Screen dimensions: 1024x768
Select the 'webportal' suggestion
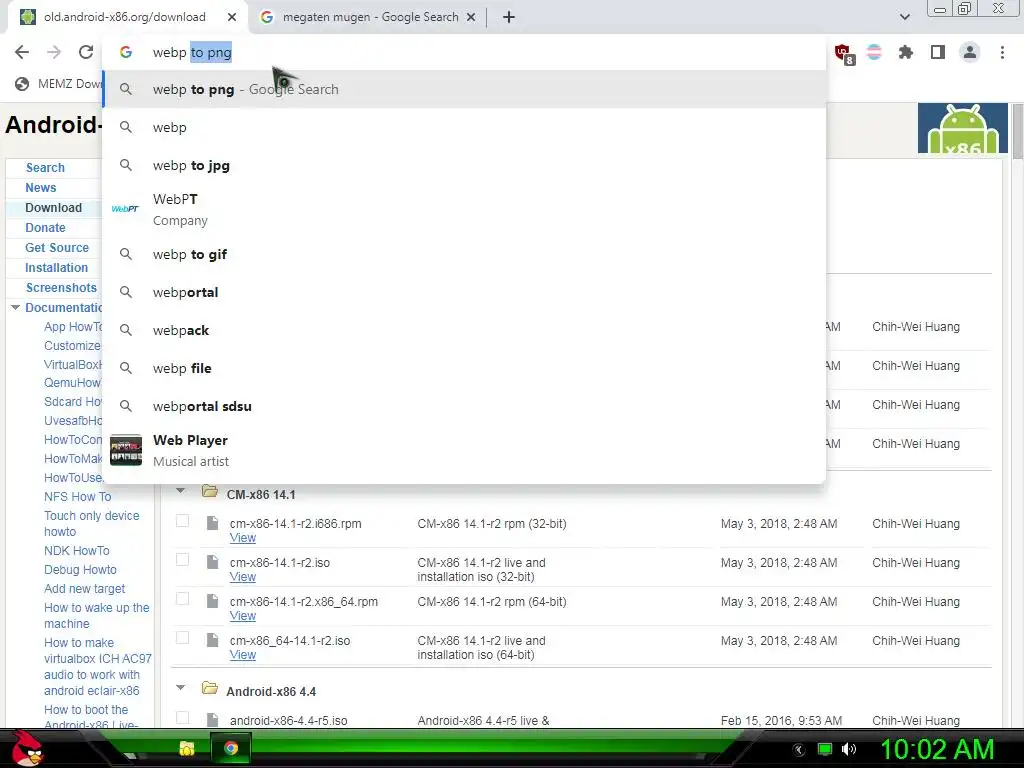[x=464, y=292]
